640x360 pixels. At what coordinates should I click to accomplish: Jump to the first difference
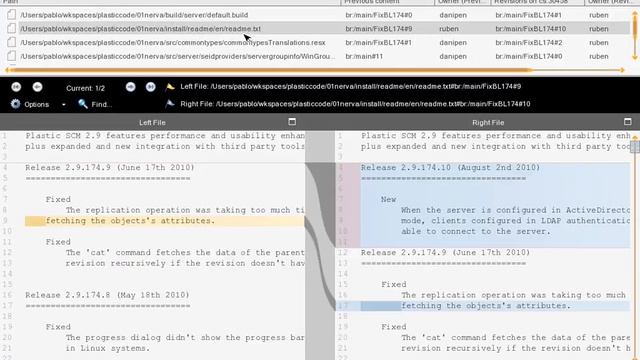[16, 87]
